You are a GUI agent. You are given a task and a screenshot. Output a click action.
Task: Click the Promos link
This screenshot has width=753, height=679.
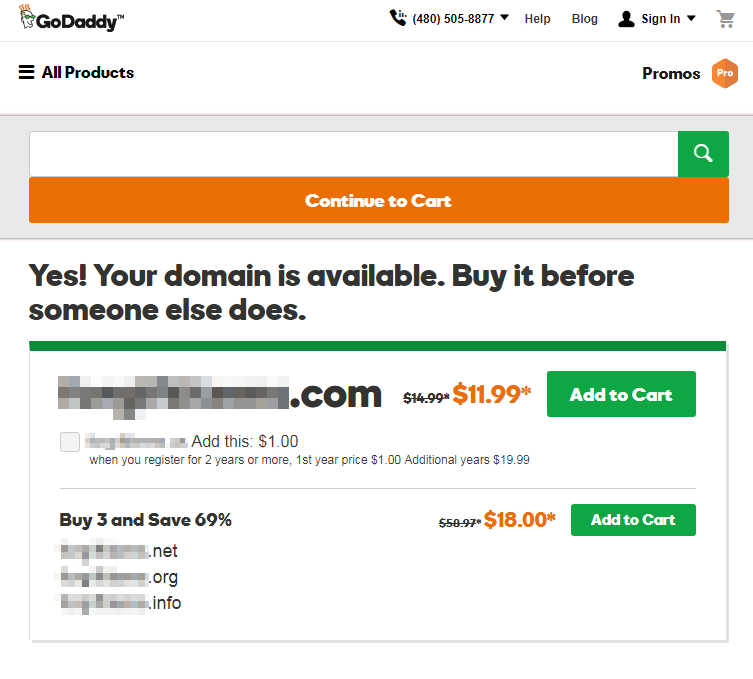[671, 73]
